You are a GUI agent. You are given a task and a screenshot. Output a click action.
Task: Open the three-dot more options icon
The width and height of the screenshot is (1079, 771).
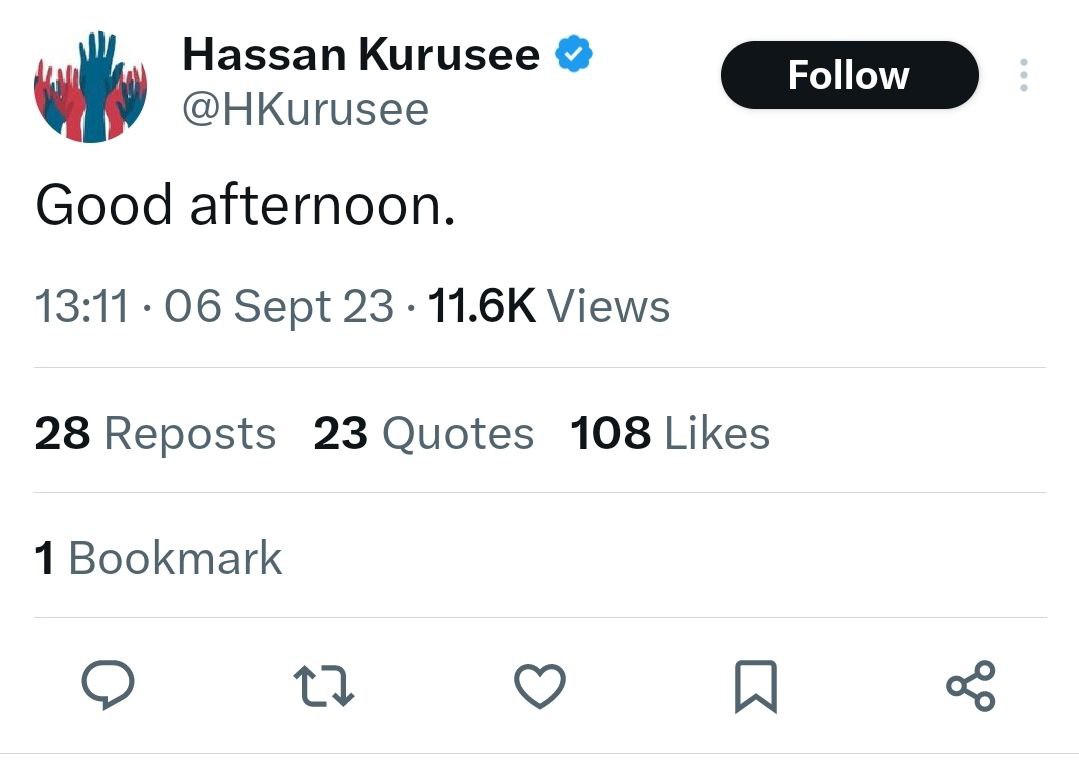click(1024, 74)
